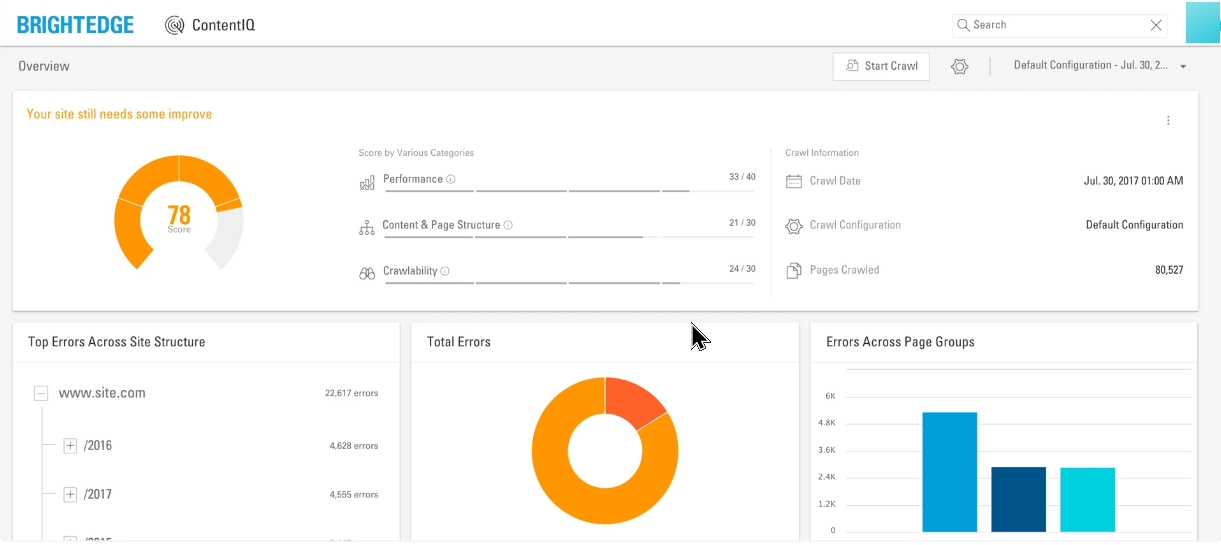The height and width of the screenshot is (545, 1221).
Task: Click the Performance score progress bar
Action: [x=570, y=190]
